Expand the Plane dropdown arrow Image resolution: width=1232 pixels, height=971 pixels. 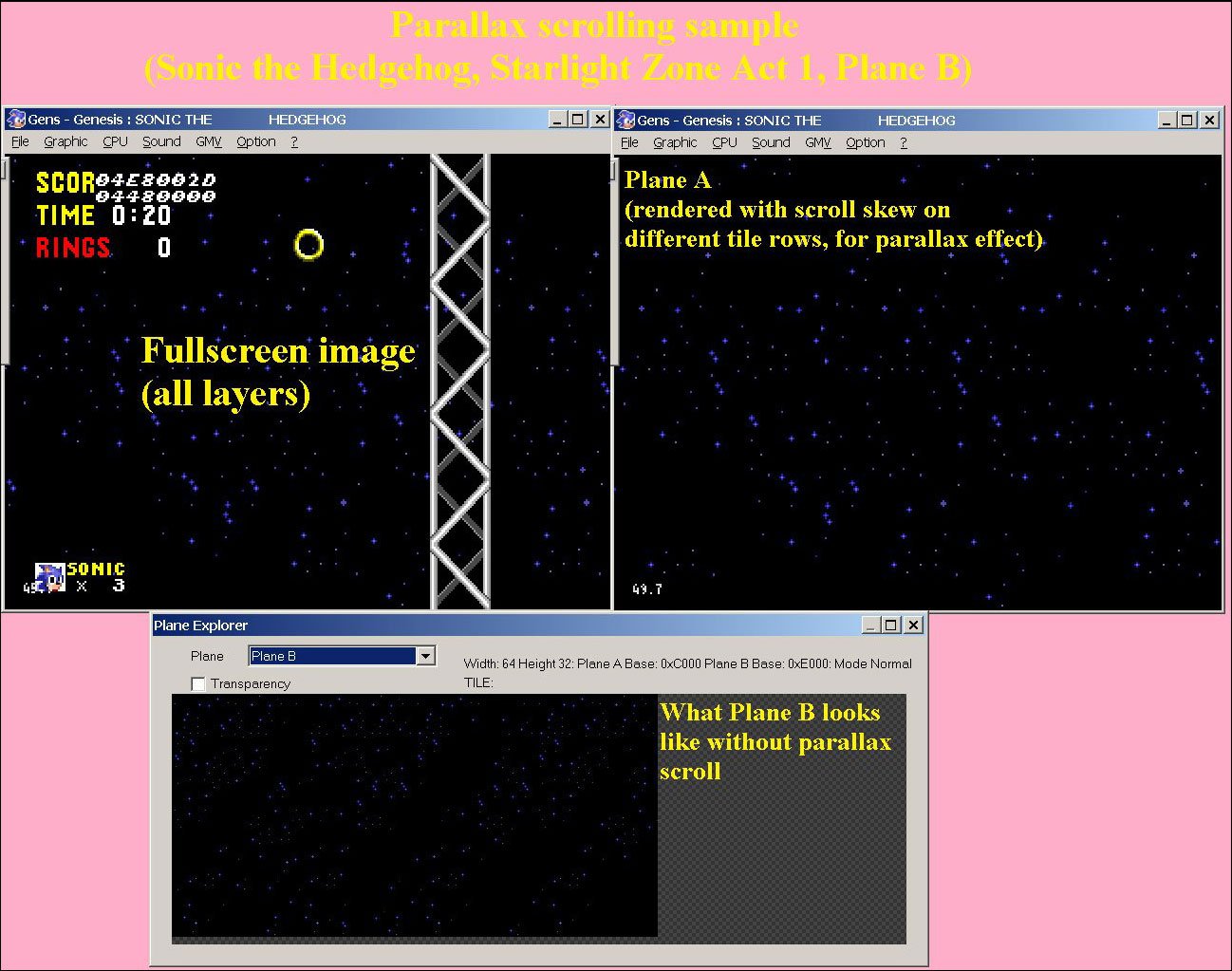click(x=426, y=656)
